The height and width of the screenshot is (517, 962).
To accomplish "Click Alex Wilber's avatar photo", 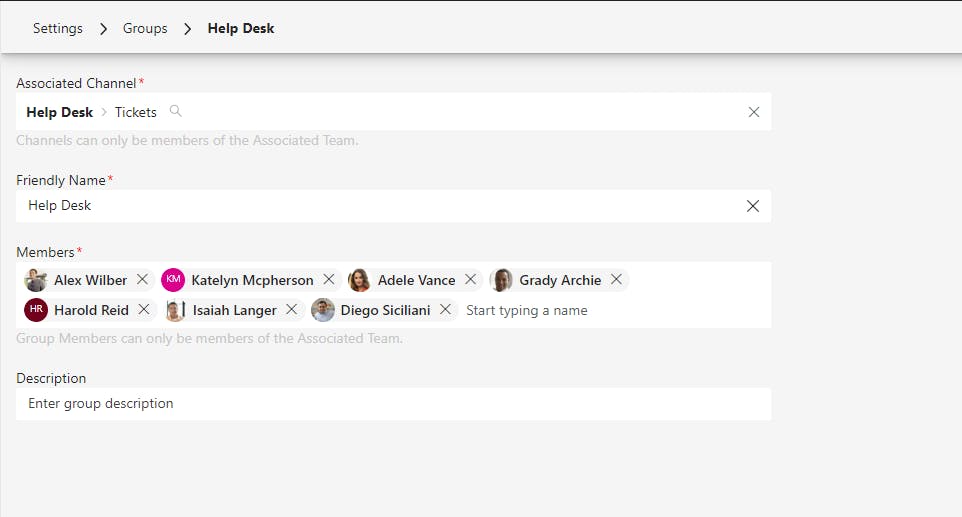I will click(x=36, y=280).
